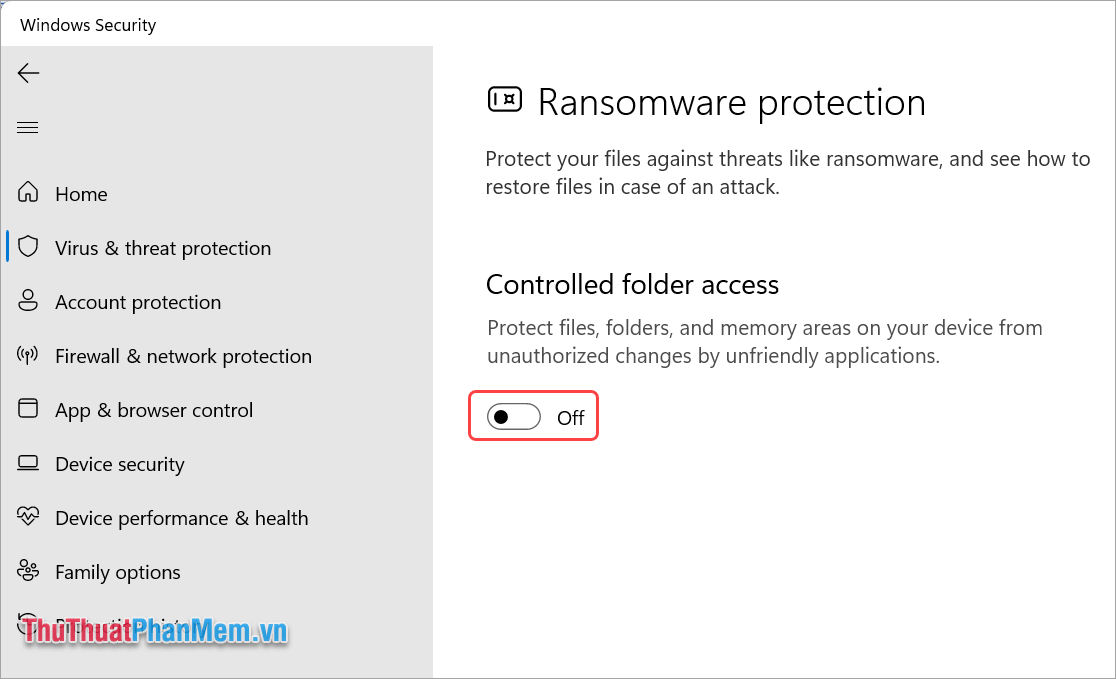Click the Windows Security title bar text
The width and height of the screenshot is (1116, 679).
click(89, 24)
